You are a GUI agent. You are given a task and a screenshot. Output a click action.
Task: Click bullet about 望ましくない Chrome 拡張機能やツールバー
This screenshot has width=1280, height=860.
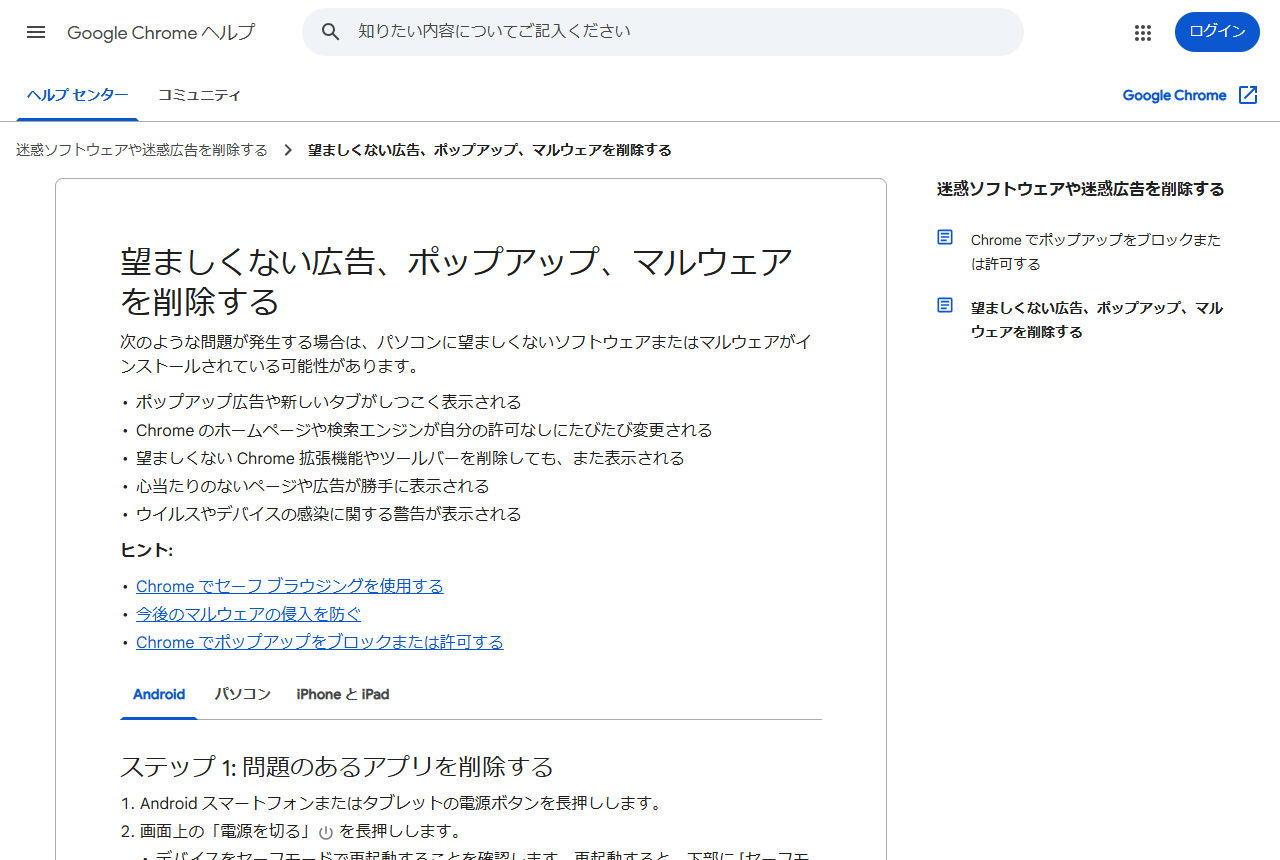pyautogui.click(x=410, y=458)
